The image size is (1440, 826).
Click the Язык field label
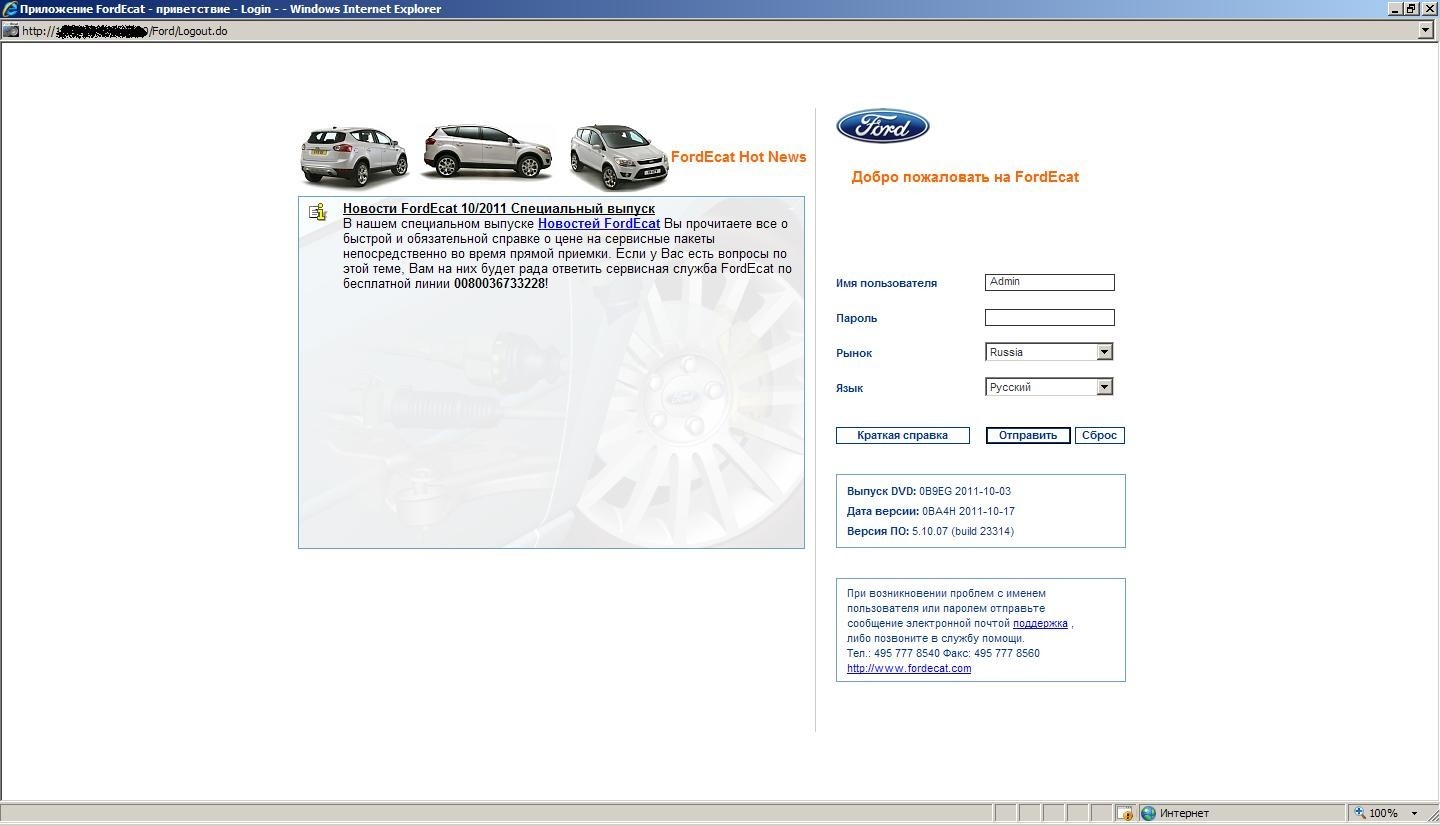pyautogui.click(x=849, y=388)
